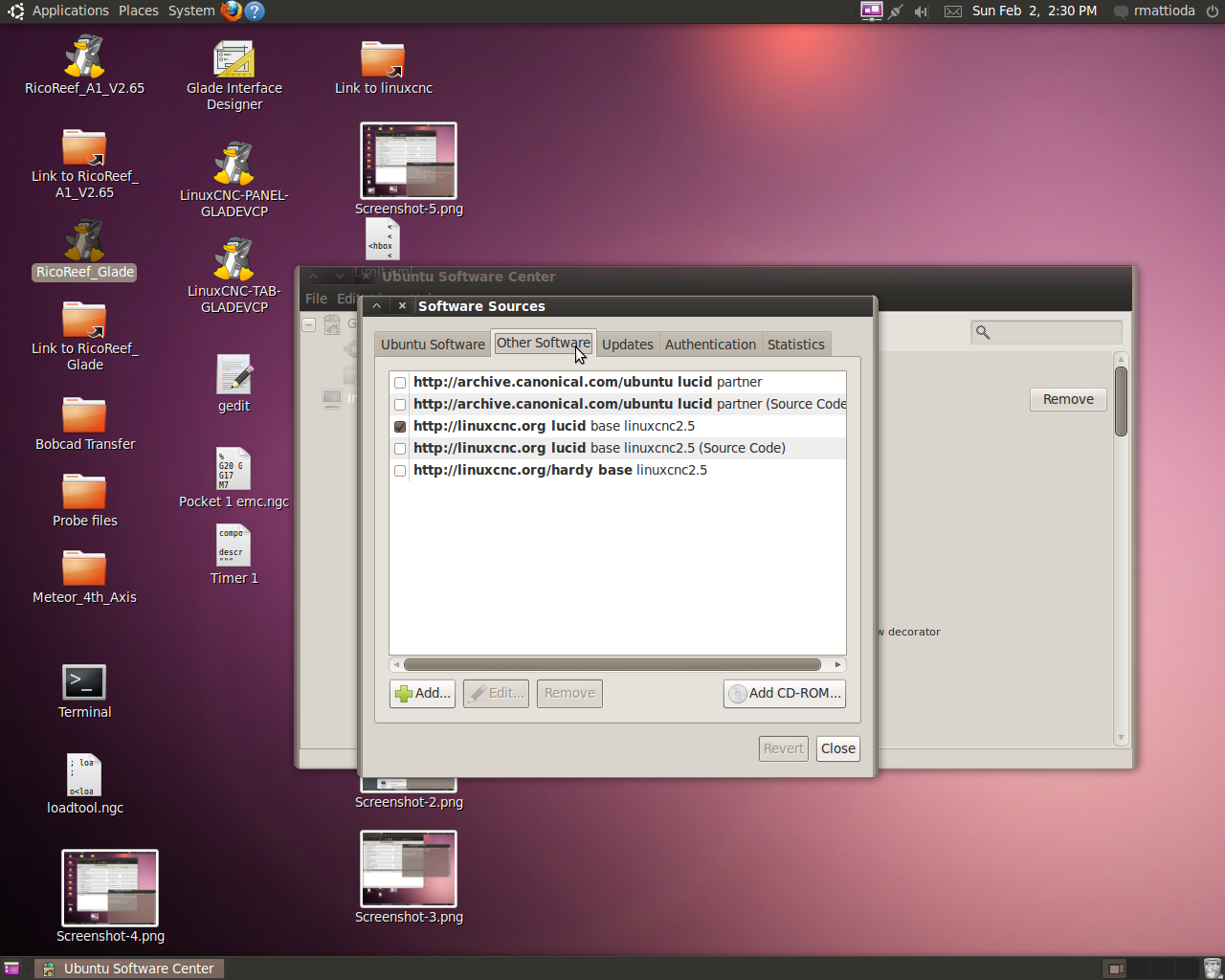Open File menu in Software Center
1225x980 pixels.
click(x=316, y=299)
